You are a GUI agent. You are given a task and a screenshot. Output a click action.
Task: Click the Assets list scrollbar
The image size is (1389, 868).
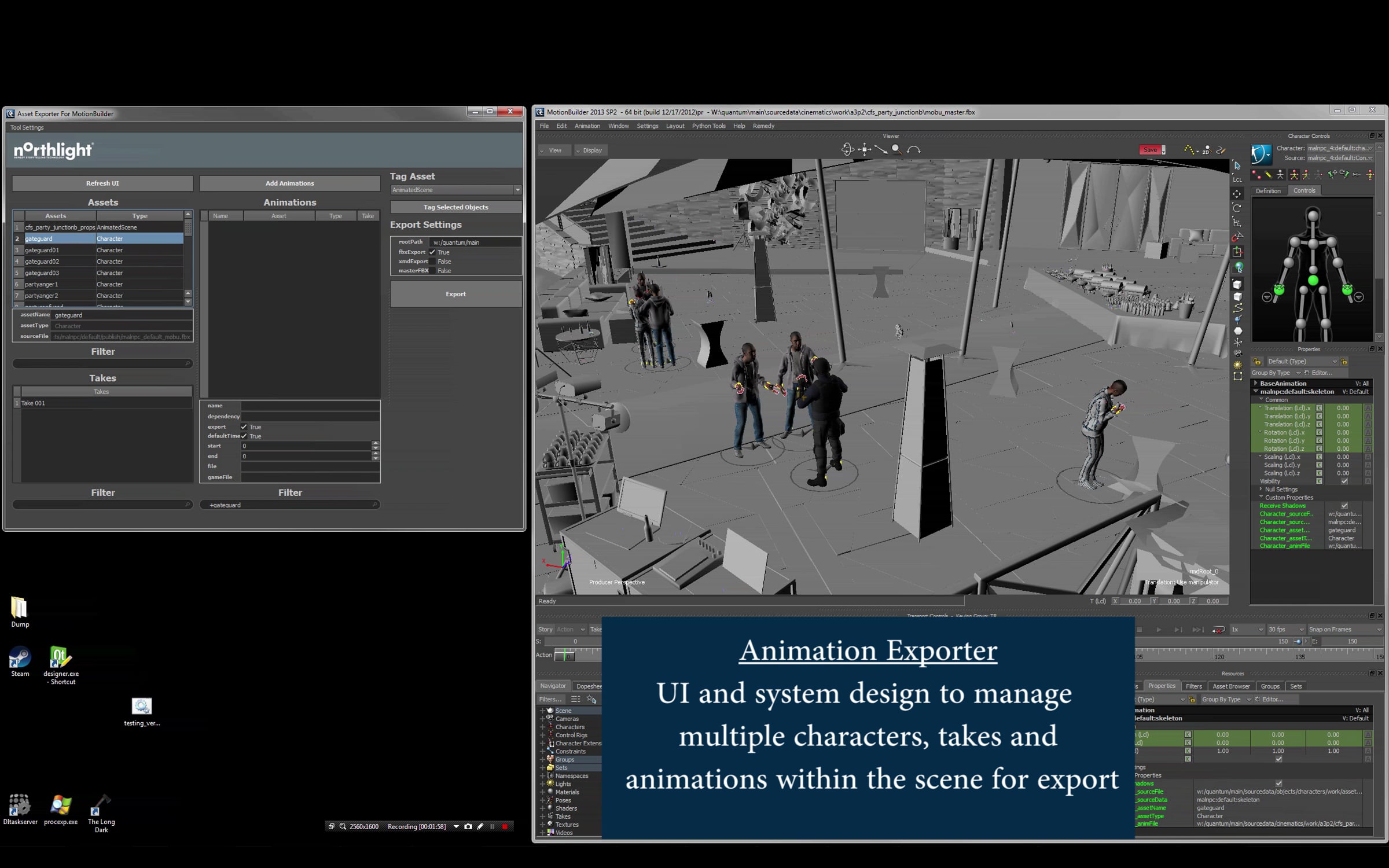188,258
